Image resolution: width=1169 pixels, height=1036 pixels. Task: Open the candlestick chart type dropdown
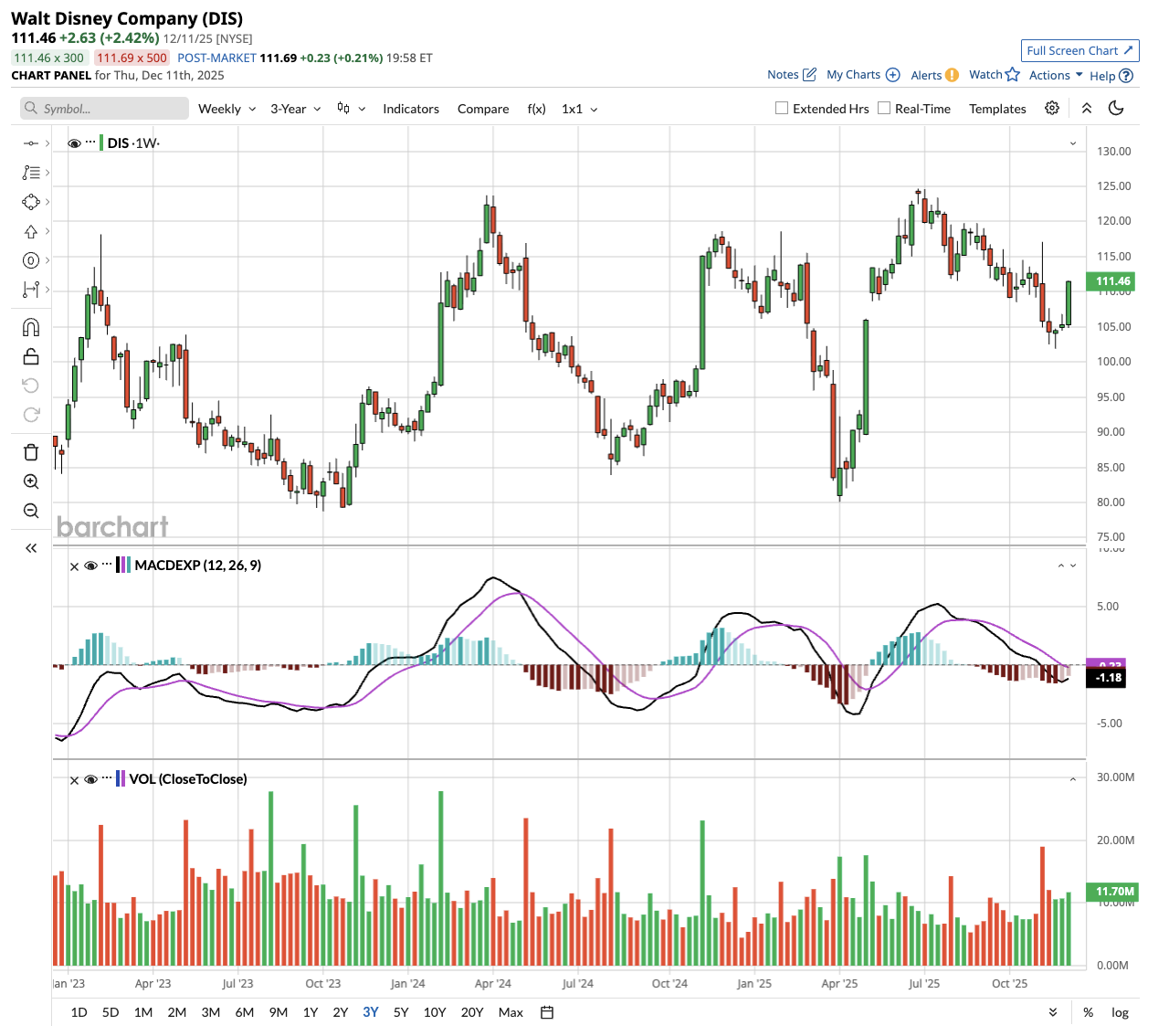pyautogui.click(x=352, y=109)
